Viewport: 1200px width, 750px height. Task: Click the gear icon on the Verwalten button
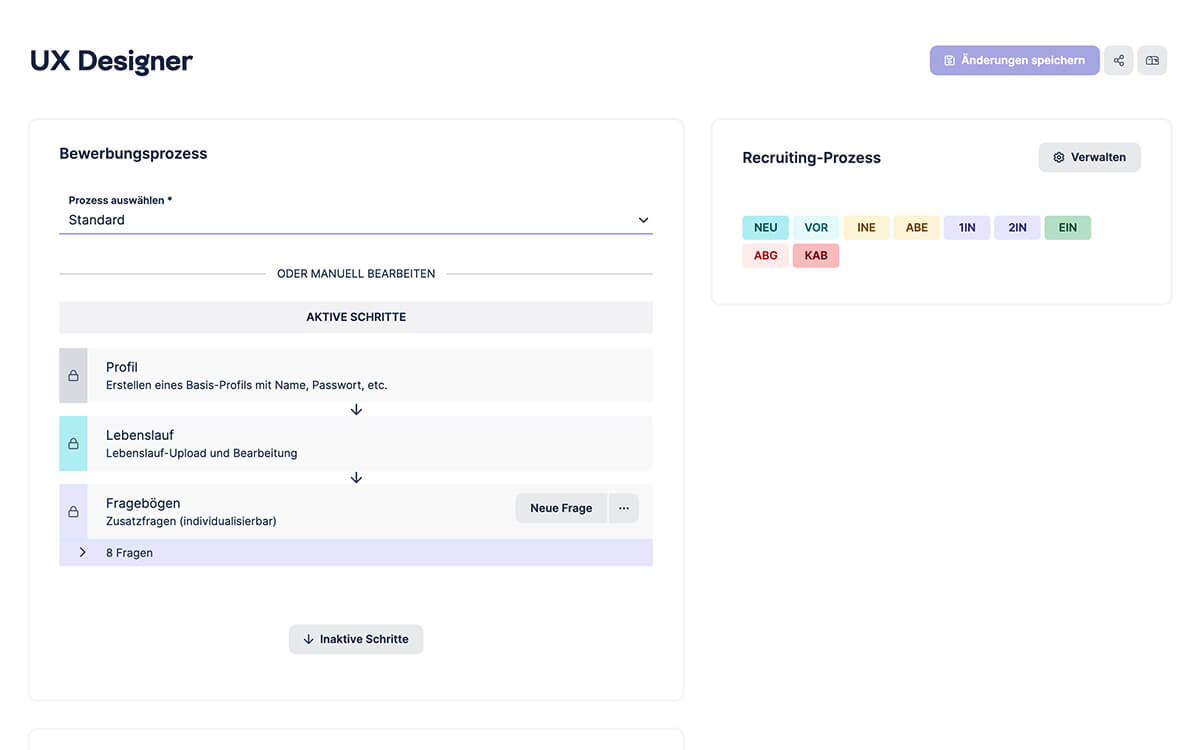1058,157
